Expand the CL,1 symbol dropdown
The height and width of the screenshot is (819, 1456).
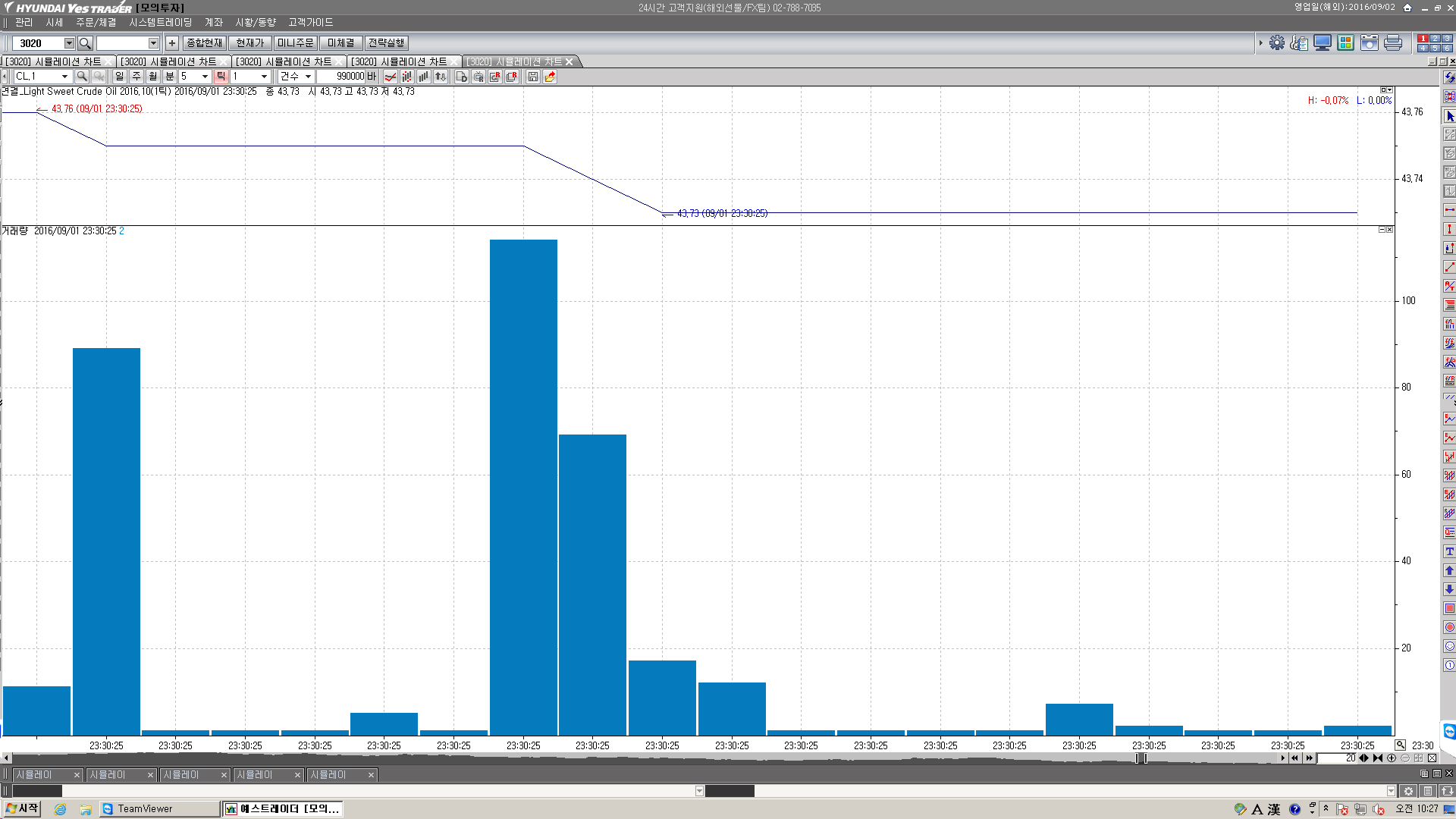tap(64, 77)
